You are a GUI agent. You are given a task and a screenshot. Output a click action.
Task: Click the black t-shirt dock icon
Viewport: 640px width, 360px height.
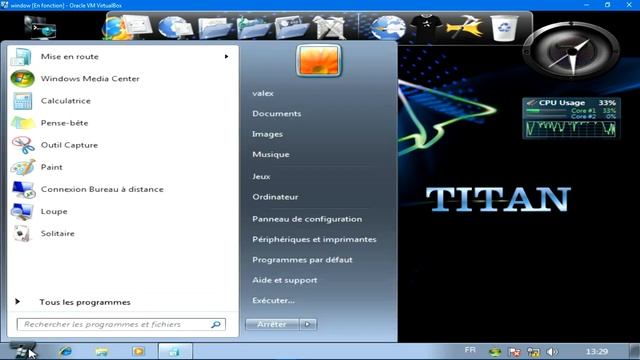point(426,28)
